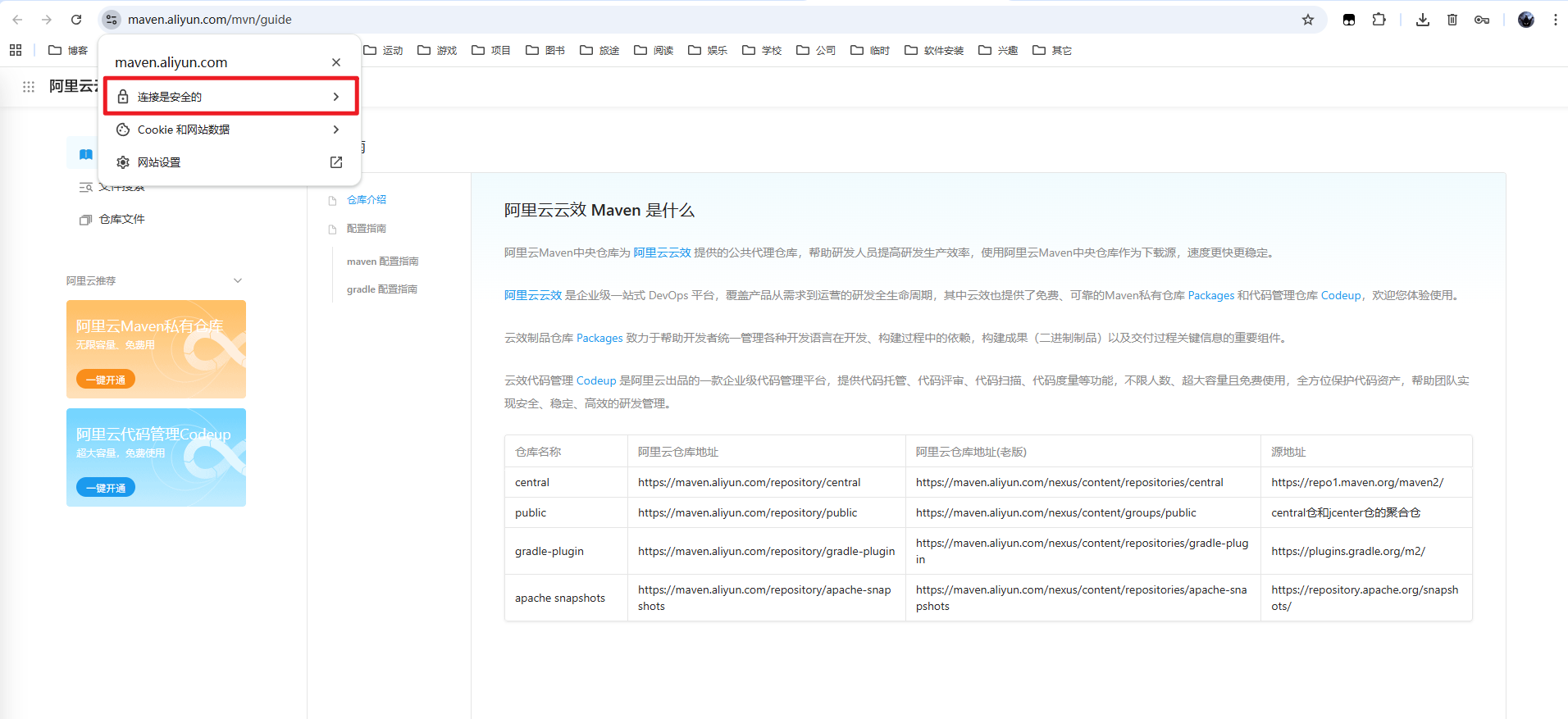Collapse the 阿里云推荐 section chevron

(x=238, y=280)
